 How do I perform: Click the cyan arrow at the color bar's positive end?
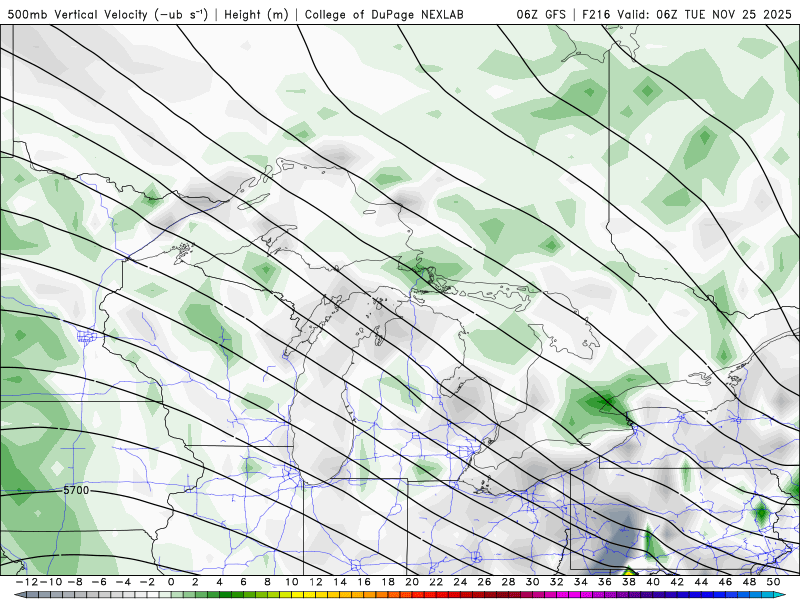coord(781,595)
